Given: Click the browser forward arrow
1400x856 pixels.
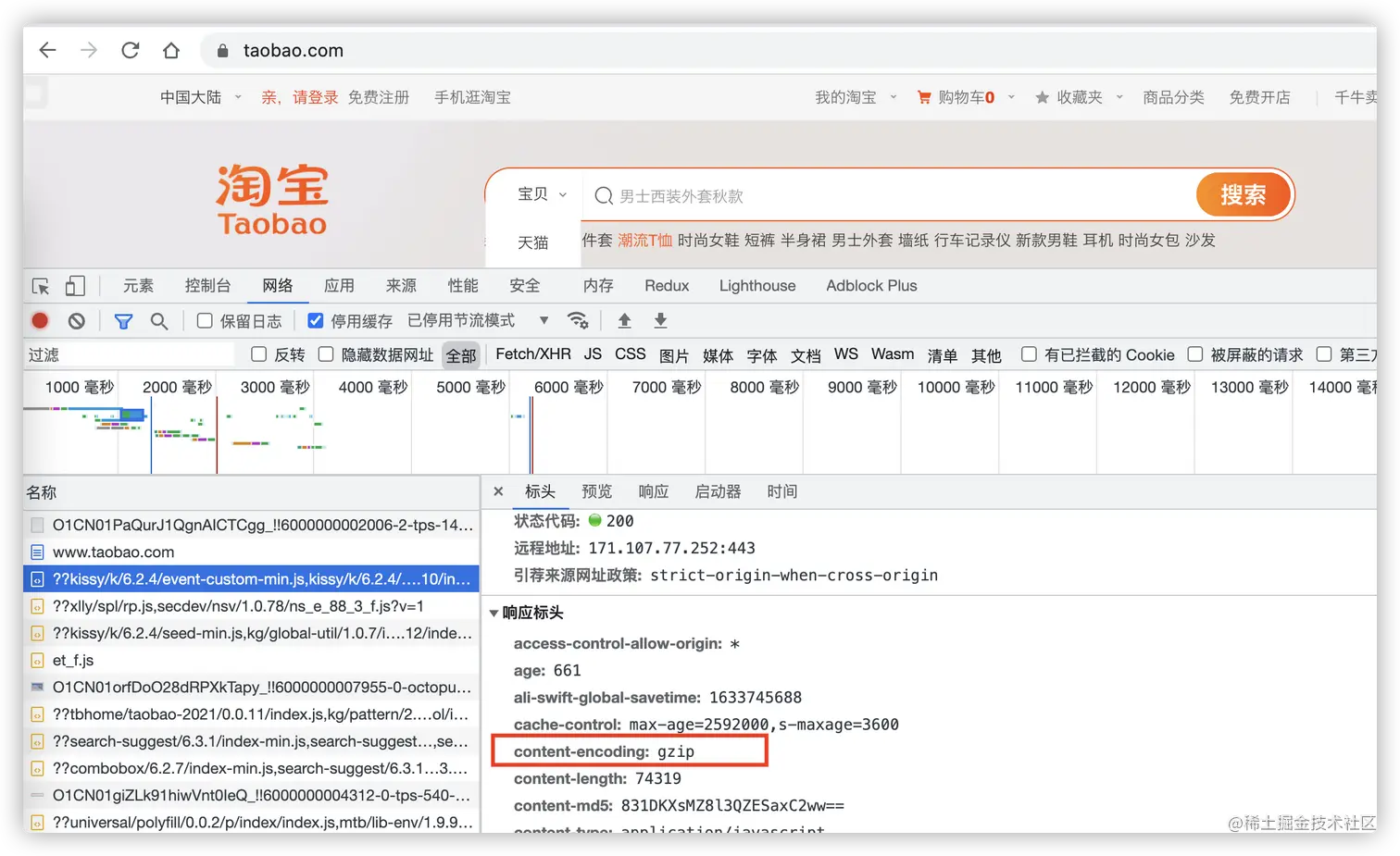Looking at the screenshot, I should 89,50.
